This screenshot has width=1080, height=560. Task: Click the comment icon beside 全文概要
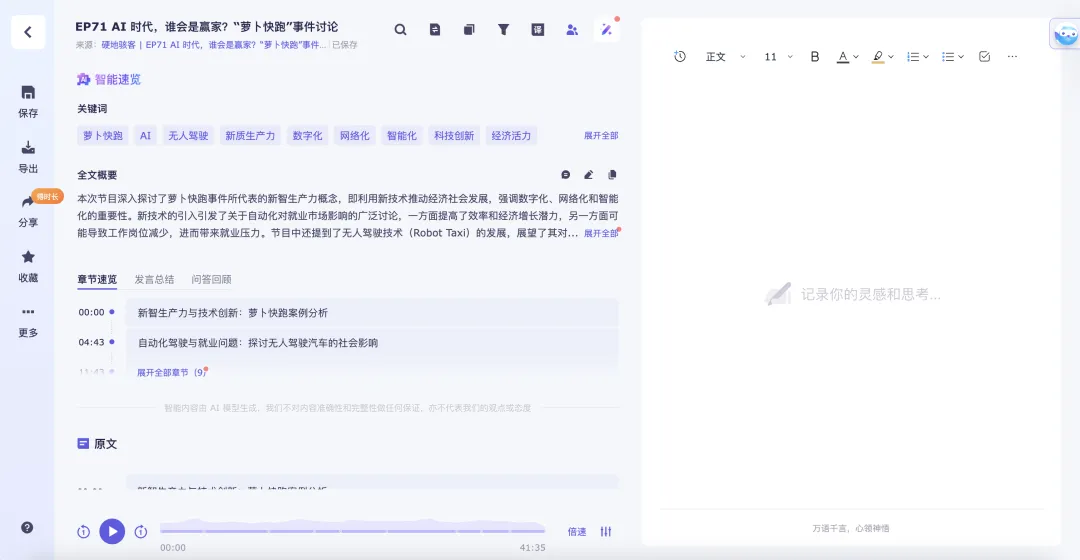[565, 175]
